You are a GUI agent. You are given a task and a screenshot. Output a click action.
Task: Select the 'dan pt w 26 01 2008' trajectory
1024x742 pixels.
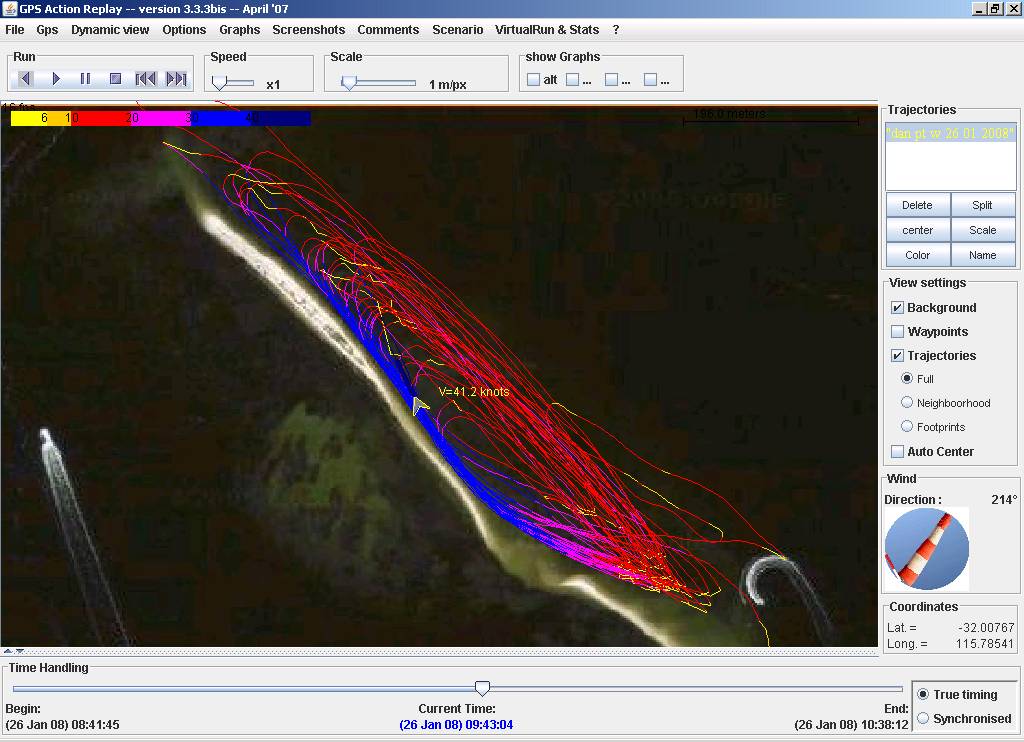[x=950, y=133]
